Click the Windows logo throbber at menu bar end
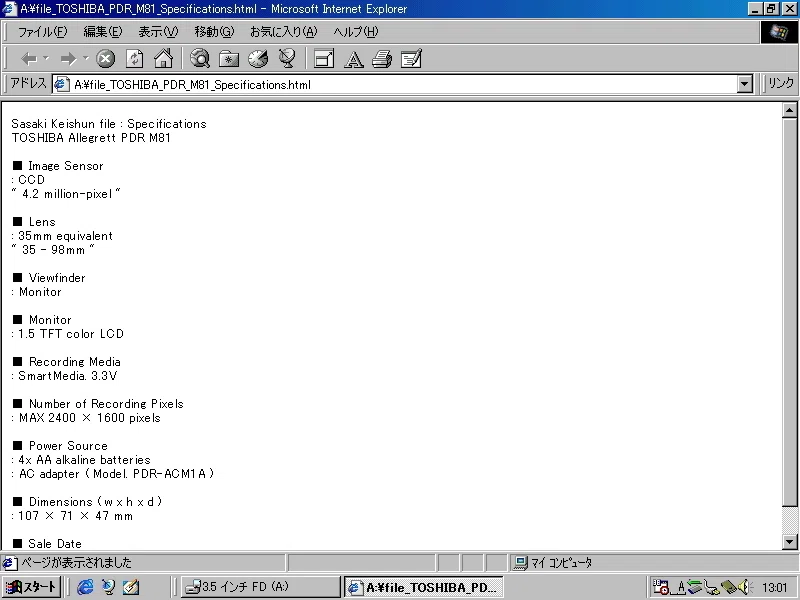Image resolution: width=800 pixels, height=600 pixels. (x=779, y=32)
